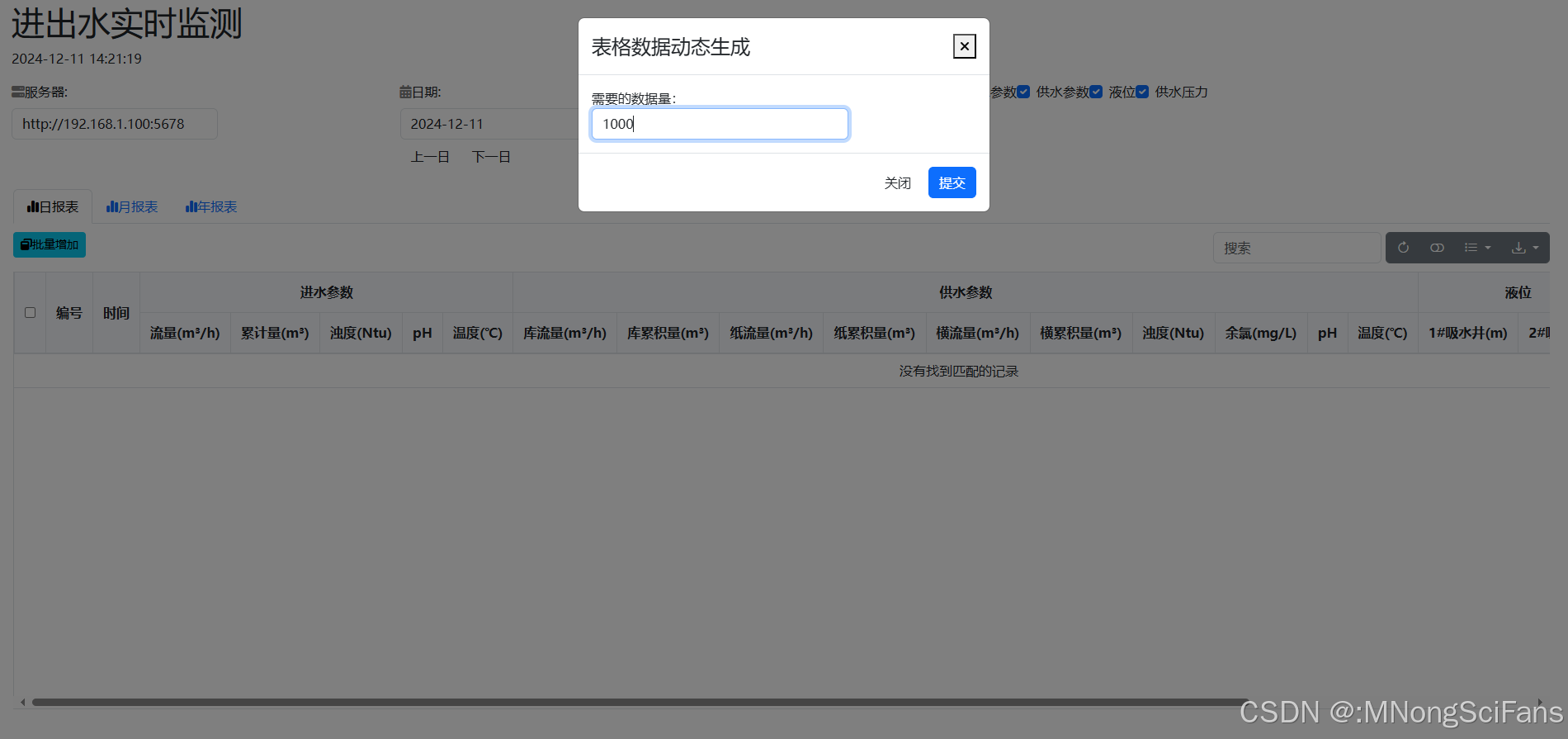
Task: Click the 编号 column header
Action: click(x=69, y=313)
